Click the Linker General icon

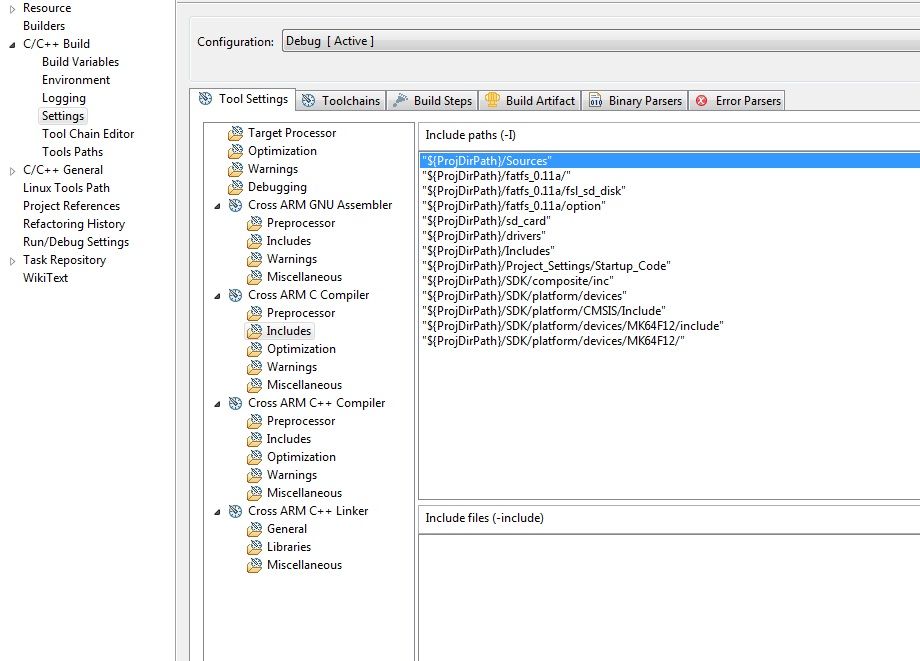254,529
